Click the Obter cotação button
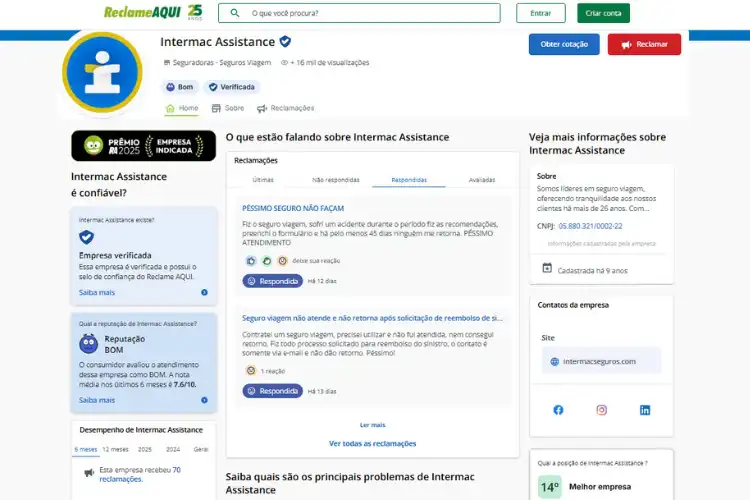This screenshot has width=750, height=500. click(x=564, y=44)
